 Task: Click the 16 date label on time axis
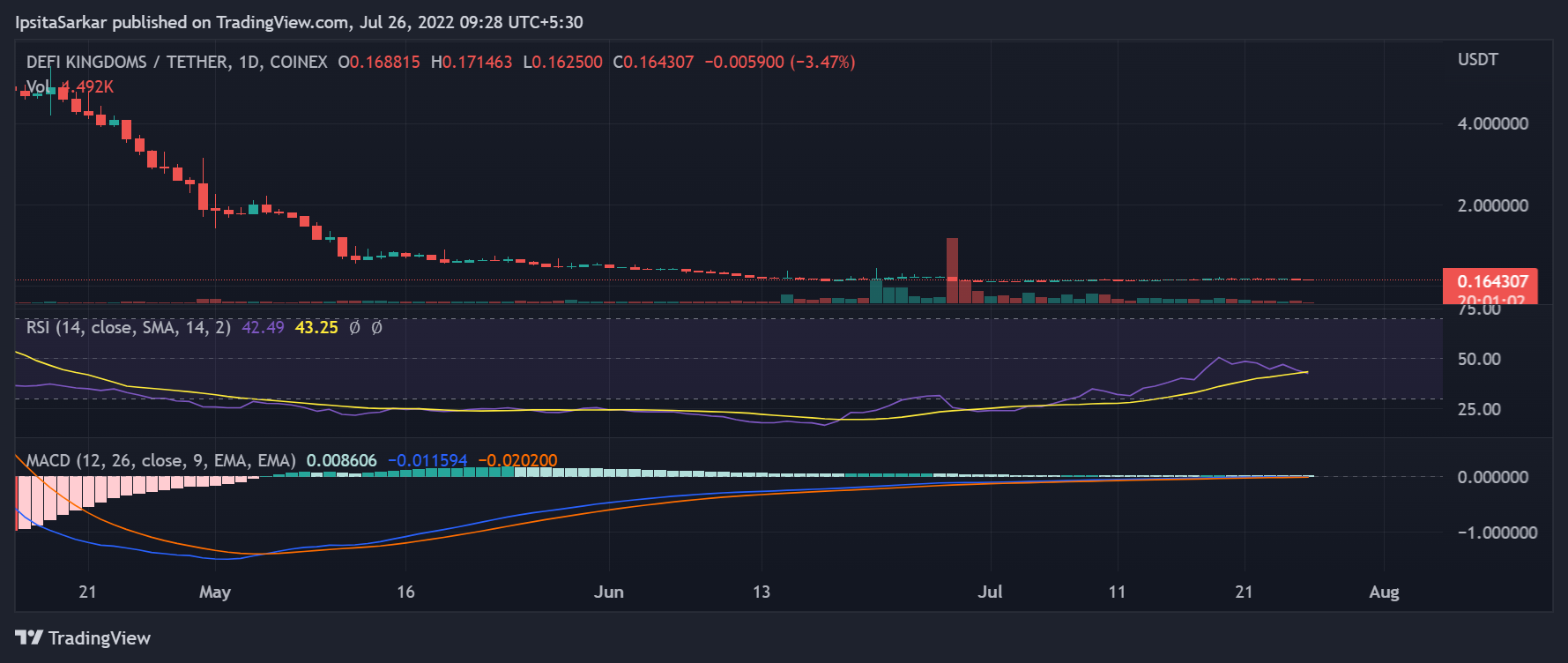pyautogui.click(x=405, y=592)
